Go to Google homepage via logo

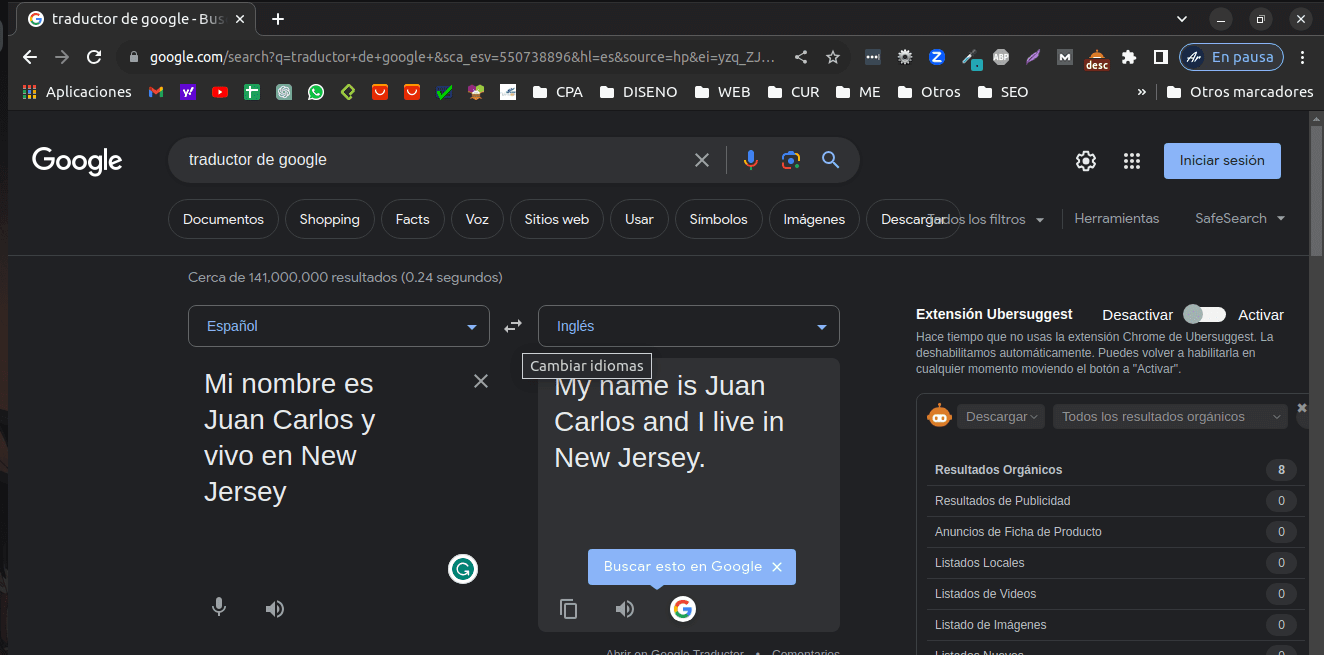77,161
